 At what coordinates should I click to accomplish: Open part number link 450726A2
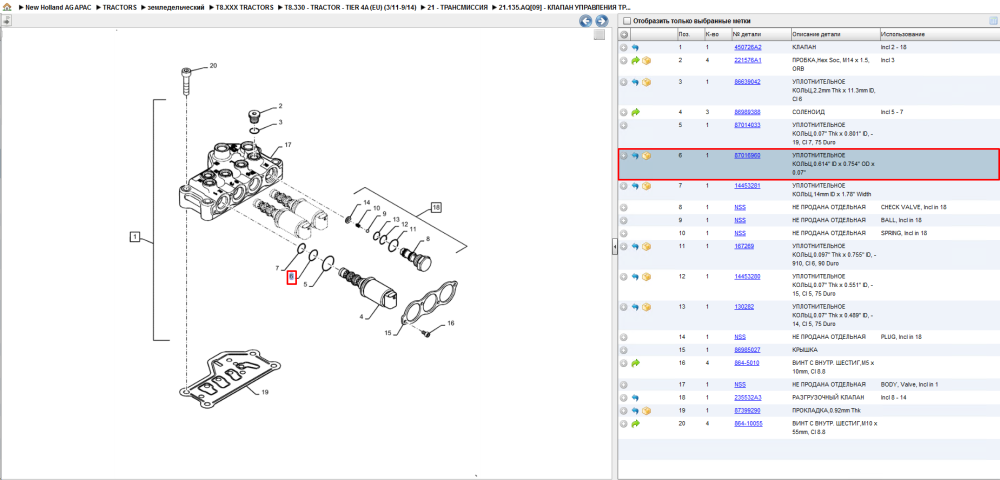pyautogui.click(x=747, y=47)
